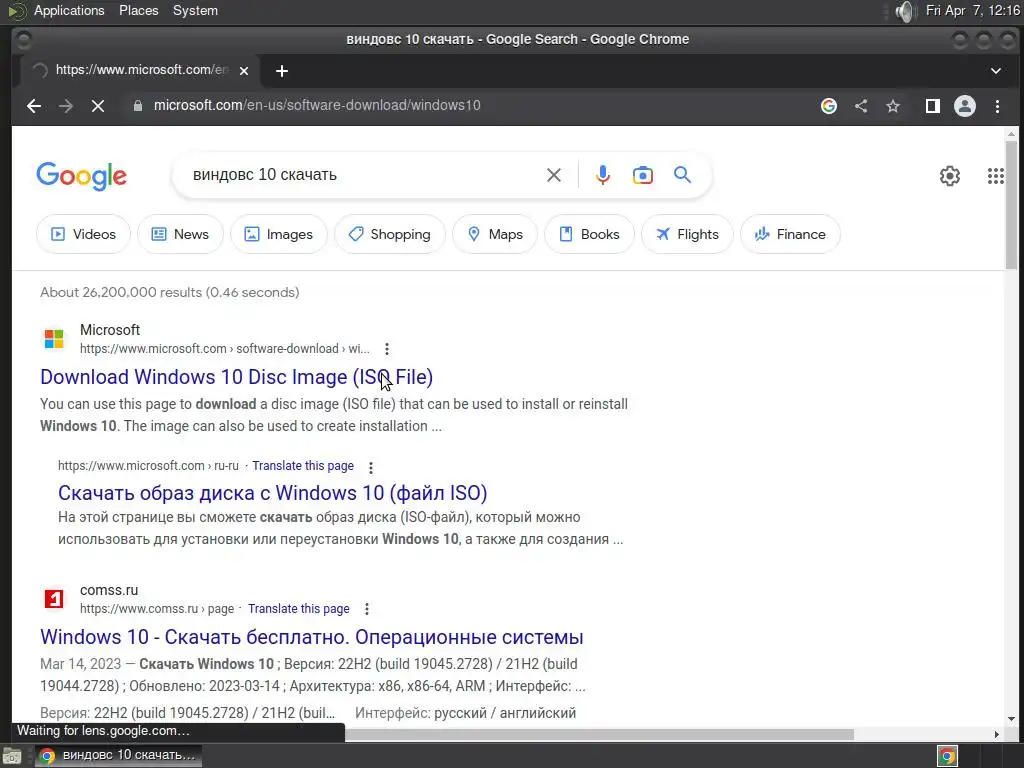Switch to Books results
Viewport: 1024px width, 768px height.
pos(589,234)
